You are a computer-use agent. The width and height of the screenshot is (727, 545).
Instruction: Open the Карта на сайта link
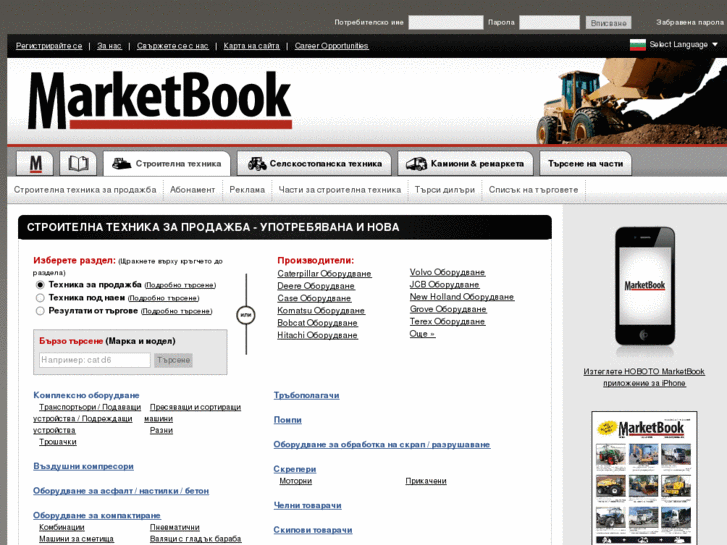point(251,45)
